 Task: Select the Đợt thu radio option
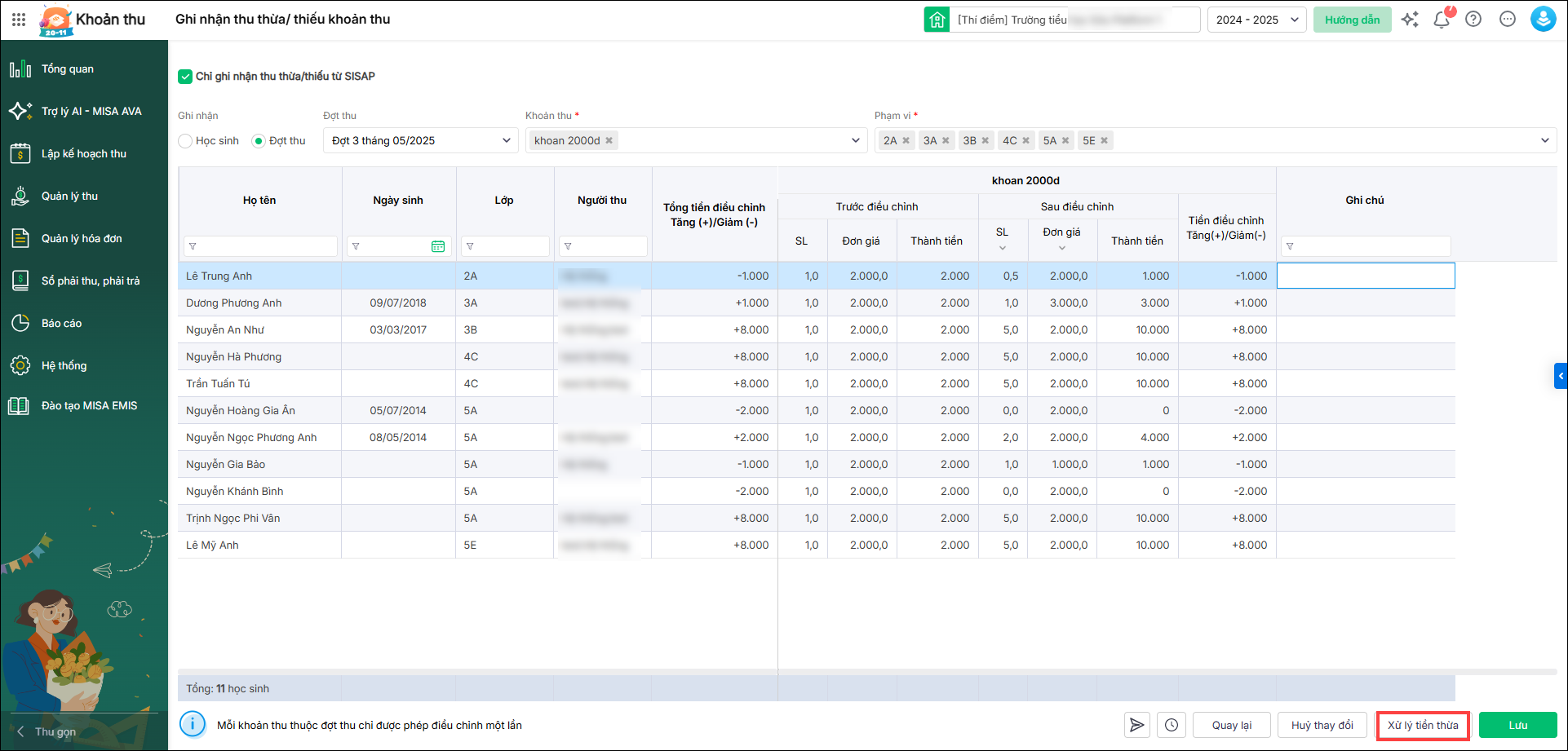(x=259, y=141)
